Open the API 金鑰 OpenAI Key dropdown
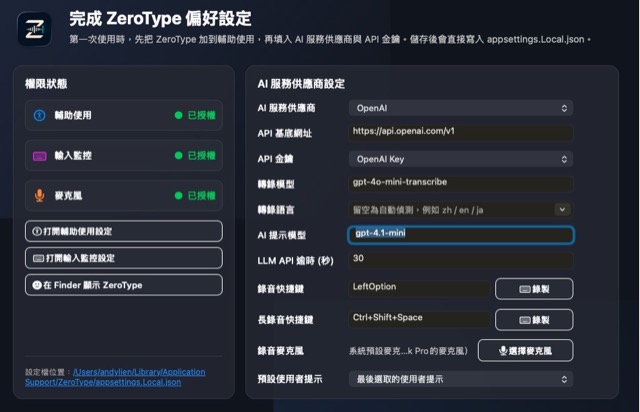This screenshot has height=412, width=640. click(x=461, y=159)
